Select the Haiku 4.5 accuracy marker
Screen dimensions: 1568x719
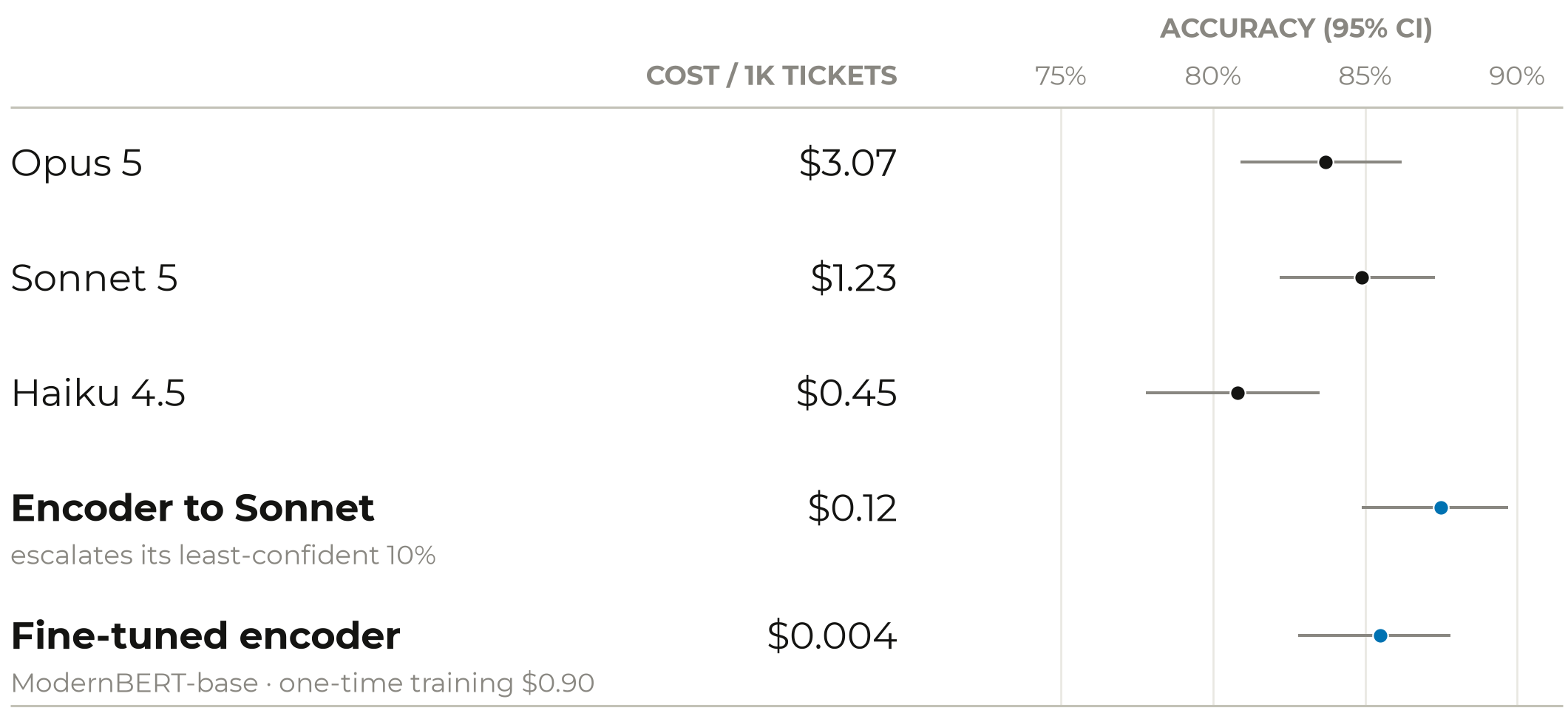[1238, 393]
